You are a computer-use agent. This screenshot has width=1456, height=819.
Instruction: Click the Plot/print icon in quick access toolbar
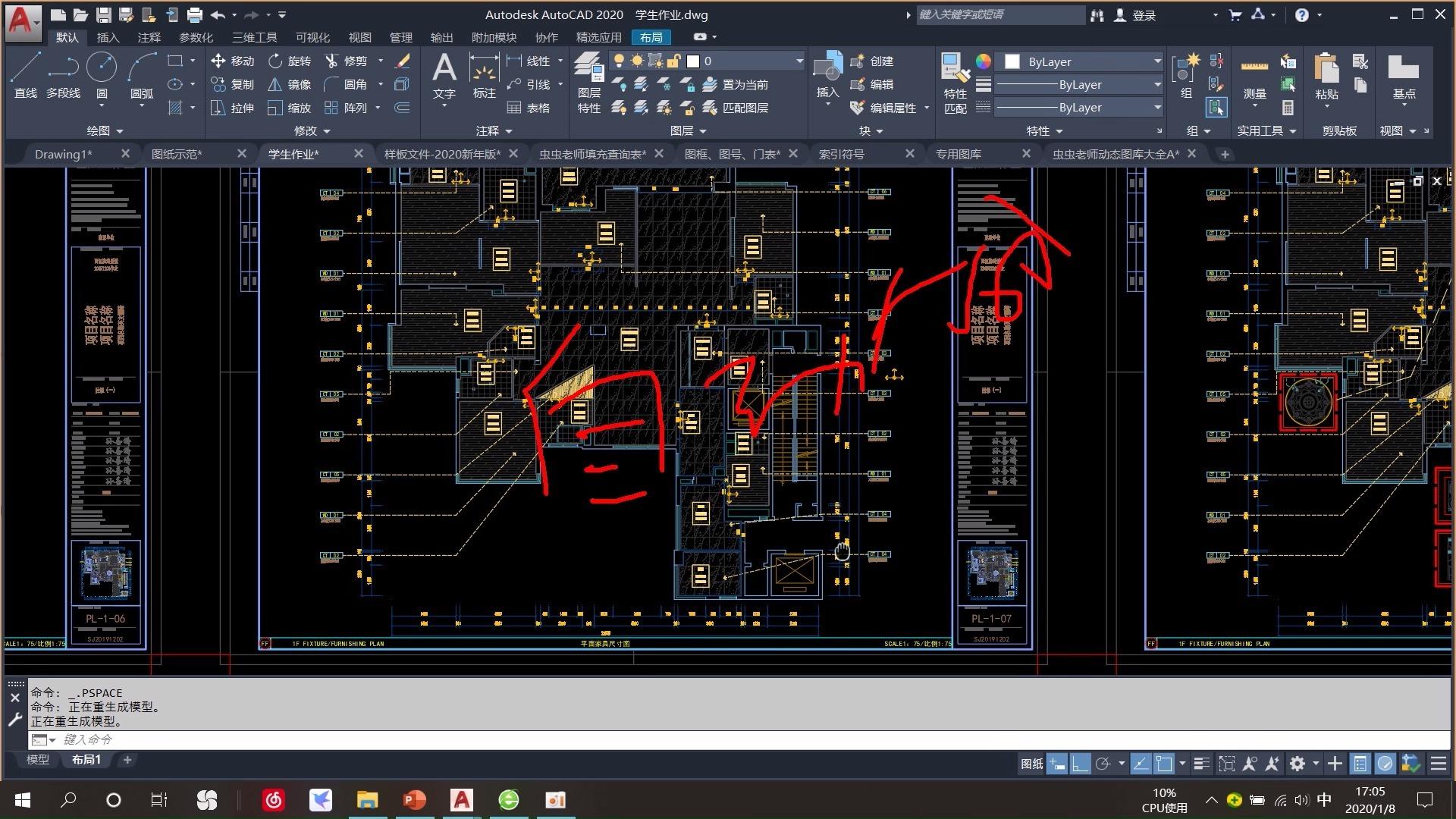click(x=195, y=14)
